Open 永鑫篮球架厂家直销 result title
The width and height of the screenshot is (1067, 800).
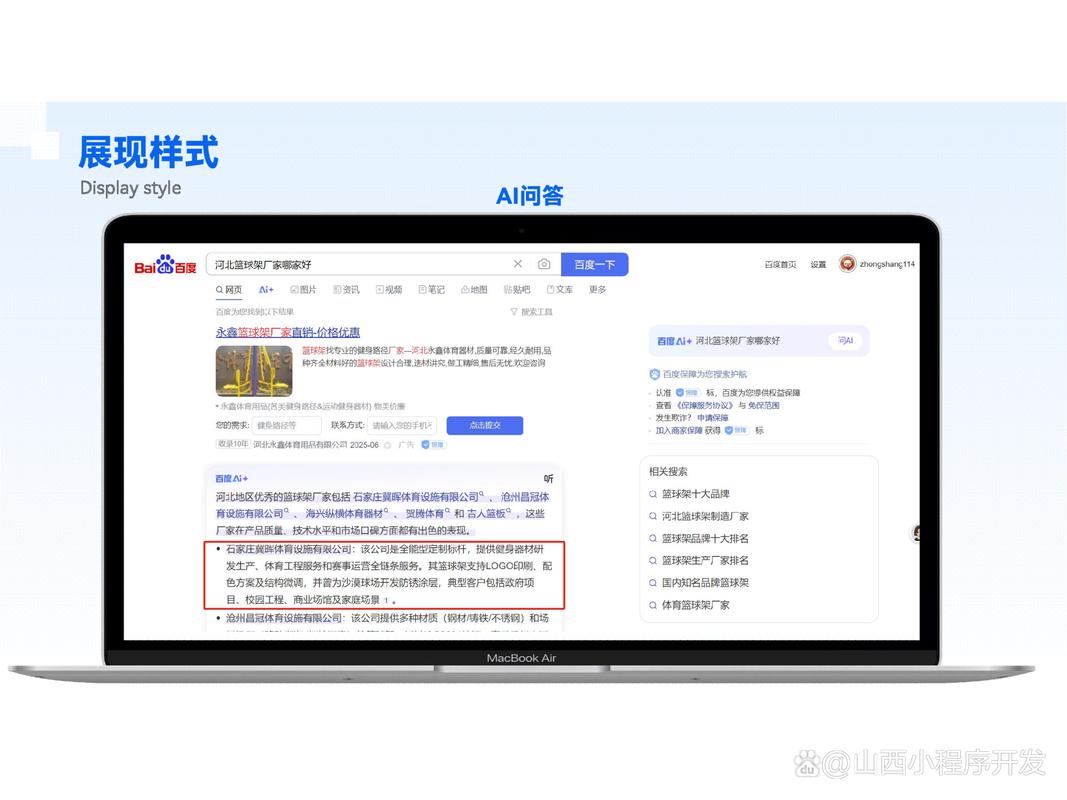(288, 333)
